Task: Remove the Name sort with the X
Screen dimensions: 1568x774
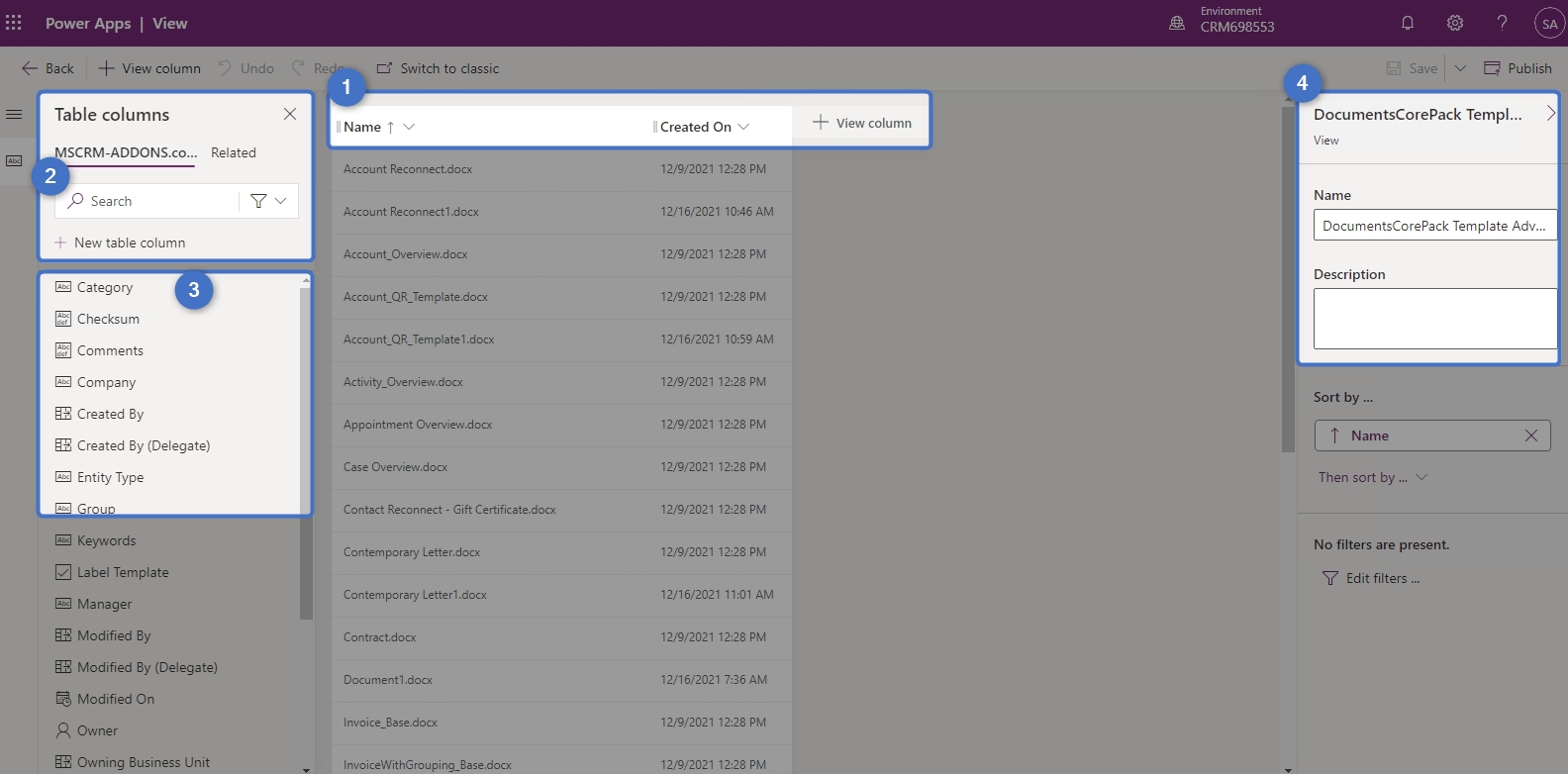Action: 1531,435
